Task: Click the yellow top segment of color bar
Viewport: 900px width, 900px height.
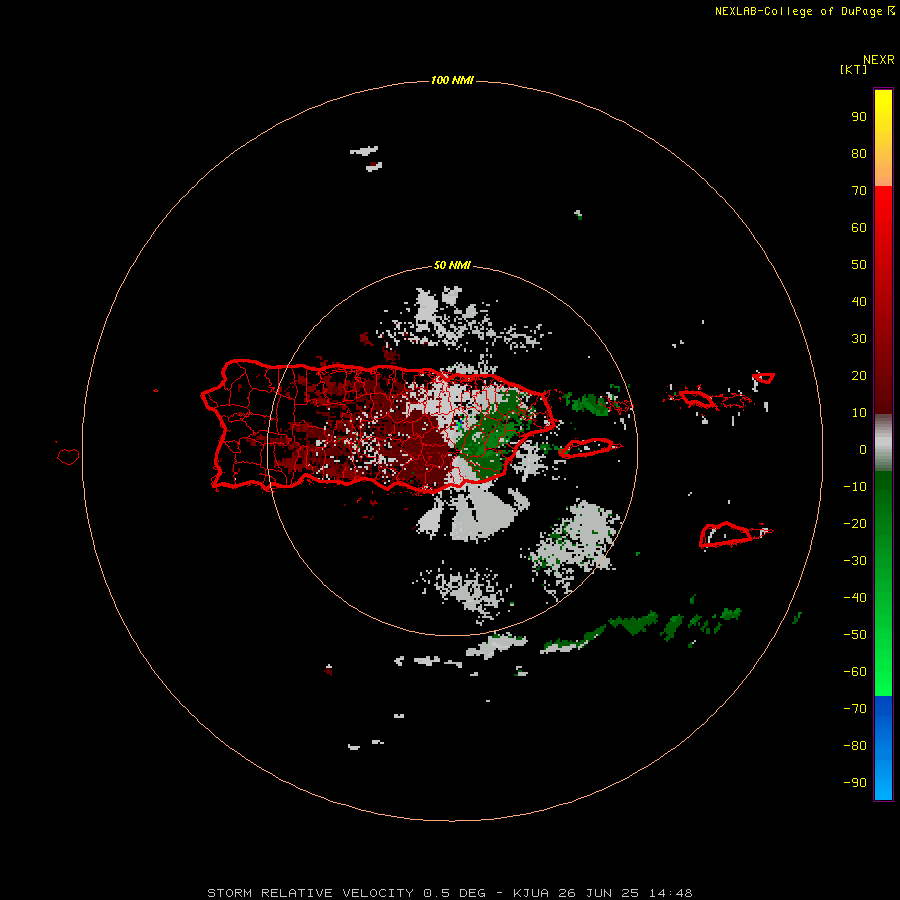Action: tap(883, 138)
